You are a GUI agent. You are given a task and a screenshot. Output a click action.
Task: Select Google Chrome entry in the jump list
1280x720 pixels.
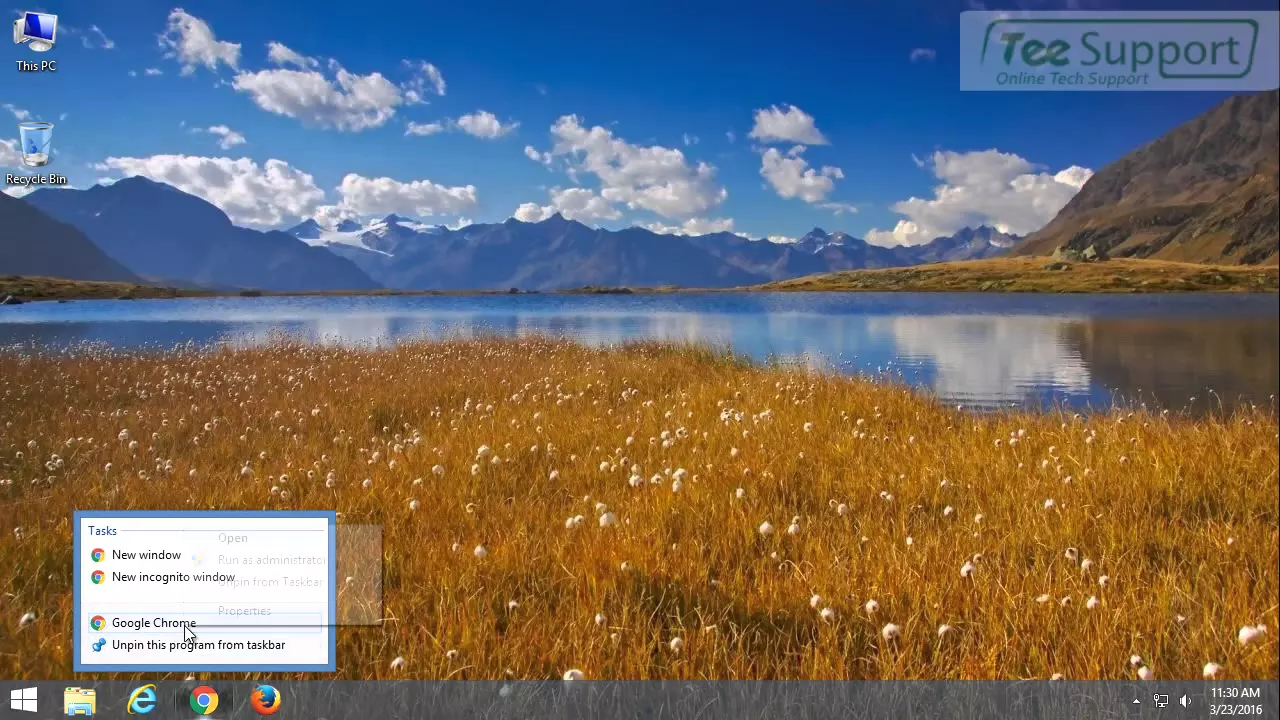coord(204,623)
